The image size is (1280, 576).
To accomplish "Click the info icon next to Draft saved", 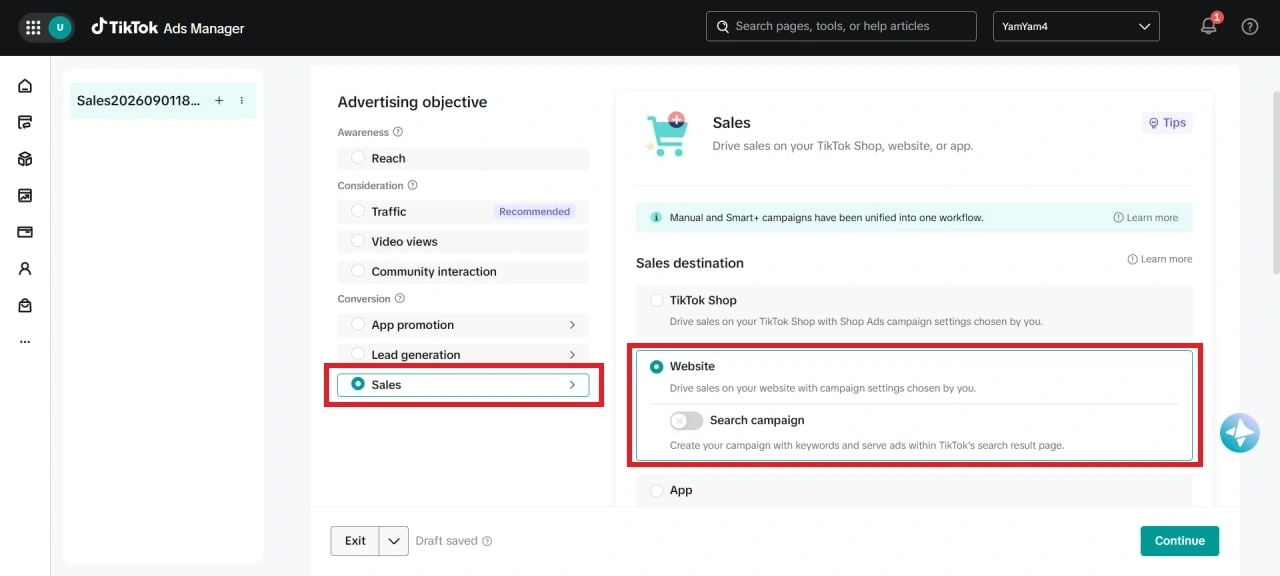I will click(x=487, y=541).
